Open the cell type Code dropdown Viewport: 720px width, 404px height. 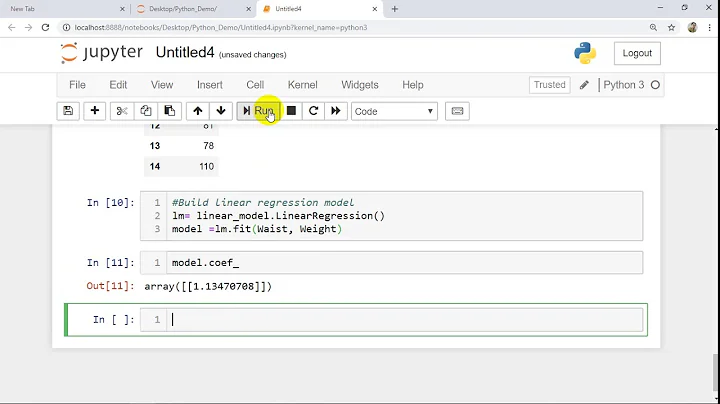394,111
